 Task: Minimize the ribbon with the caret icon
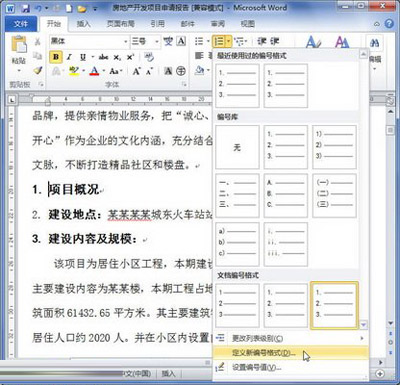coord(377,24)
